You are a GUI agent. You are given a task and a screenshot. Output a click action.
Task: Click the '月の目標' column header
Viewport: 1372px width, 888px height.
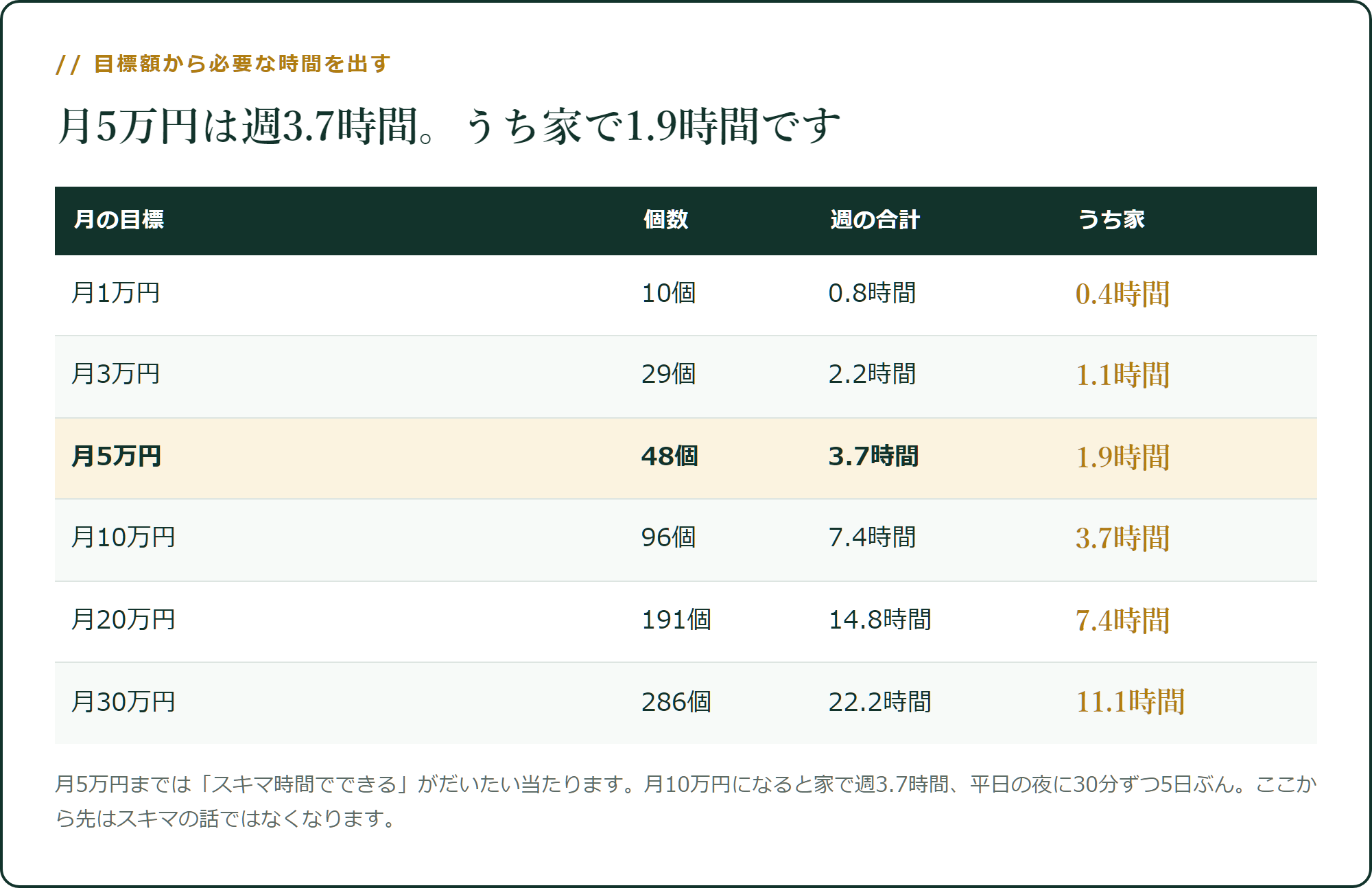[119, 220]
